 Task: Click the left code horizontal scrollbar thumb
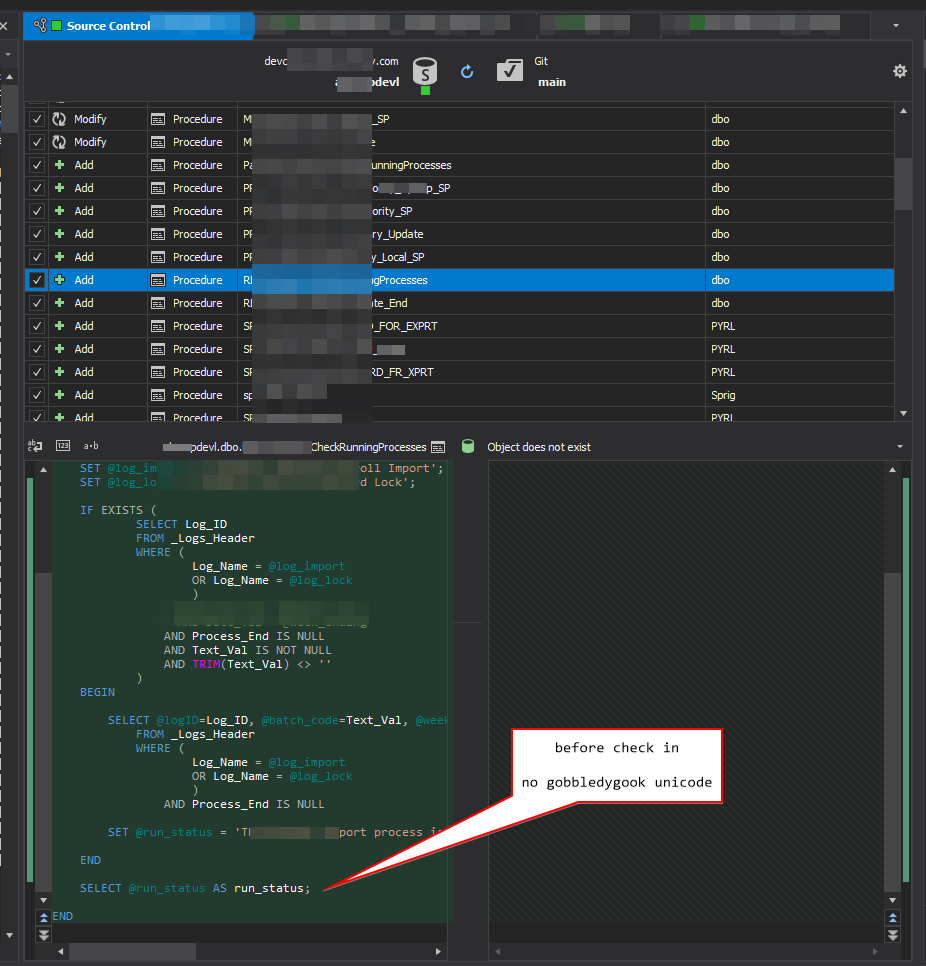click(132, 951)
